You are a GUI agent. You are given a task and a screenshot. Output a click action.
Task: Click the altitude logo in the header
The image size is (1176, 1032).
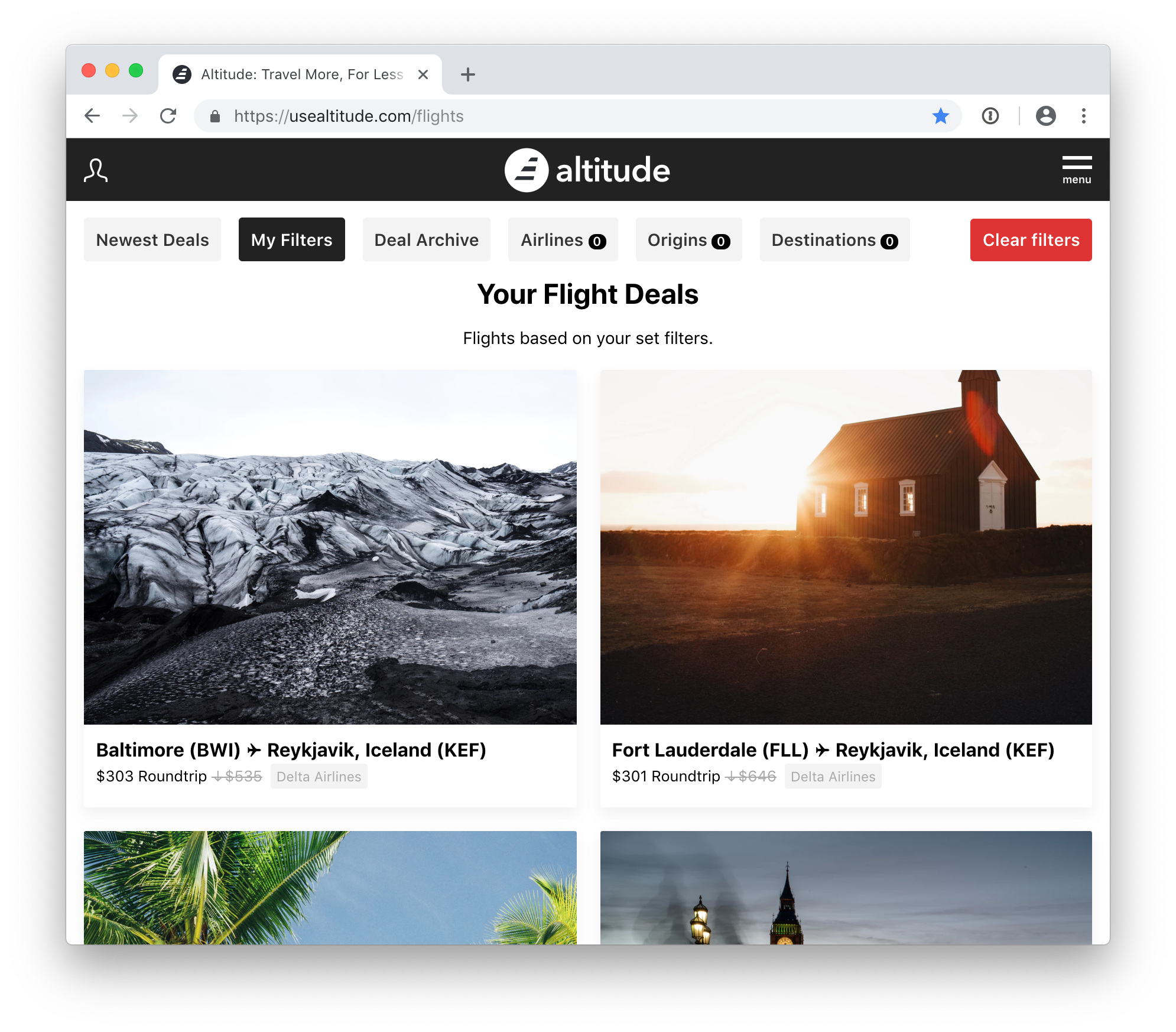pyautogui.click(x=587, y=170)
